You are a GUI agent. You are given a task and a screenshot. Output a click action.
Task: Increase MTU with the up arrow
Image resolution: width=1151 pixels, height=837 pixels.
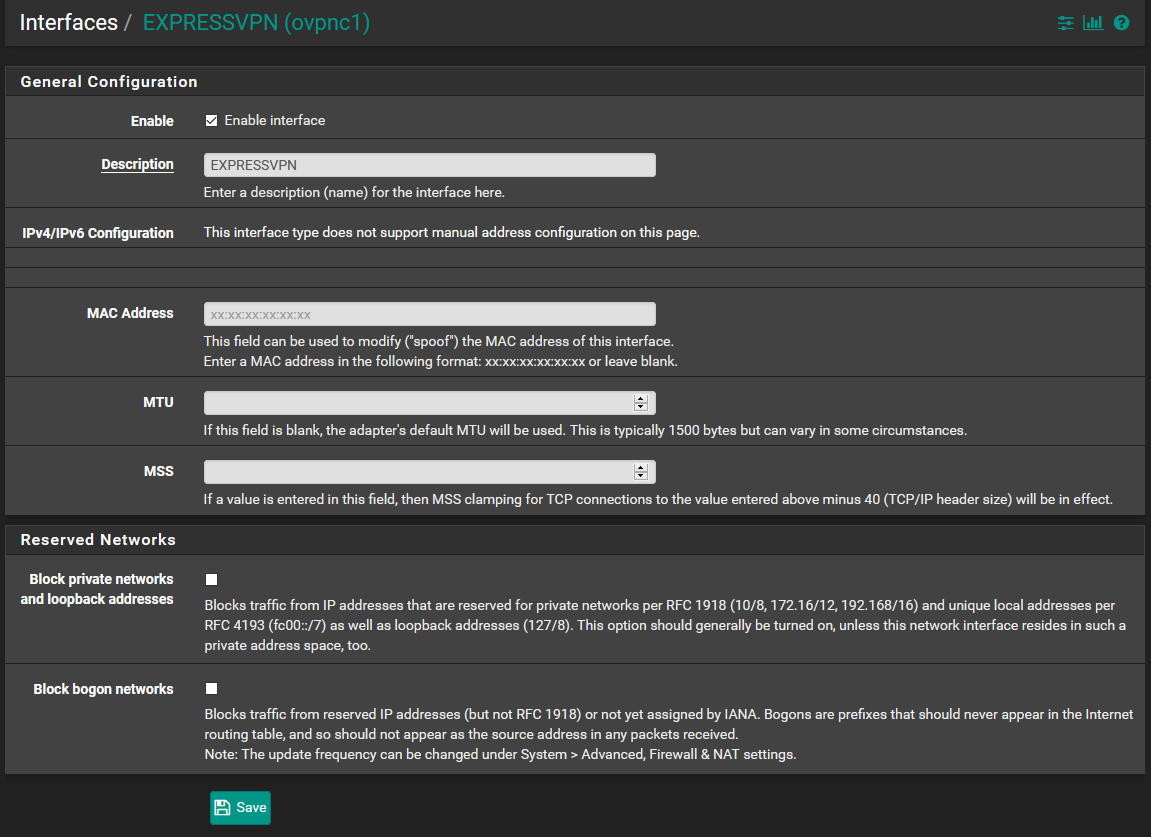pos(640,398)
